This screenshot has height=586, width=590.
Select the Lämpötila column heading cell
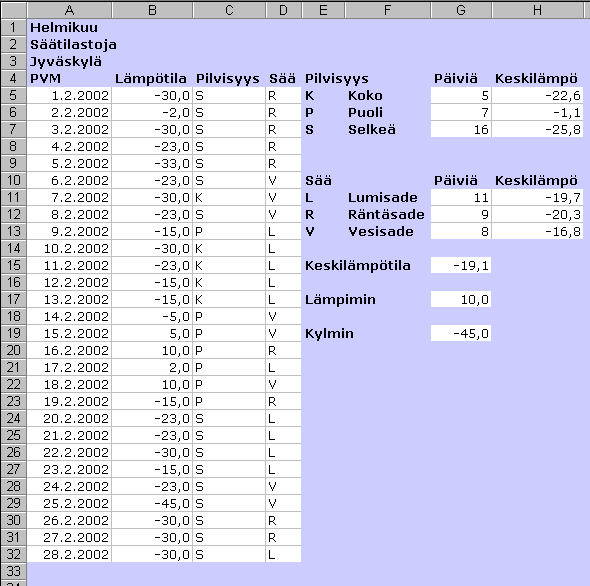point(152,79)
